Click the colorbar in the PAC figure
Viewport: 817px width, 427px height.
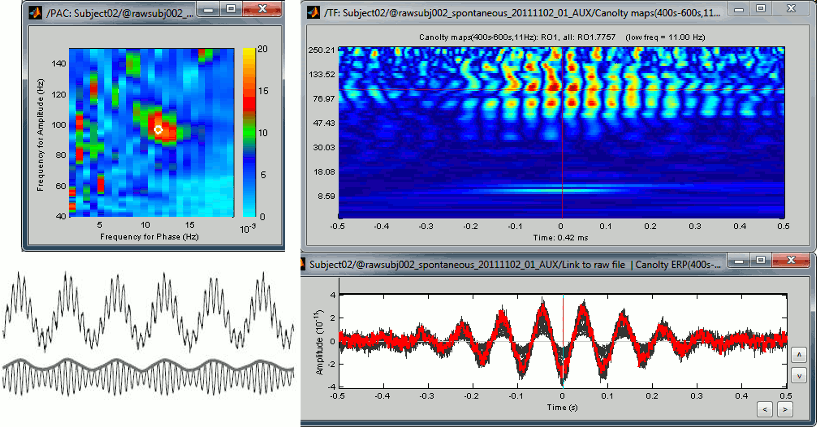pyautogui.click(x=250, y=133)
